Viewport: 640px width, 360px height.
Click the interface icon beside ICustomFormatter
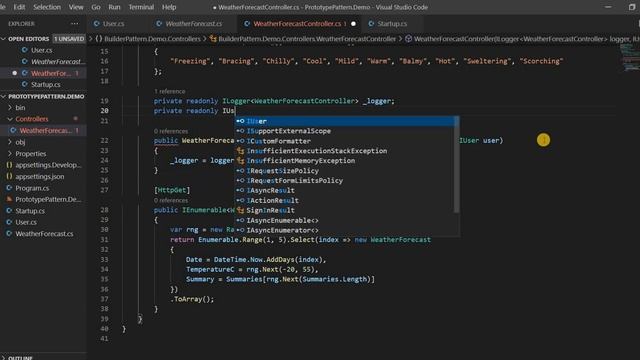(x=240, y=141)
